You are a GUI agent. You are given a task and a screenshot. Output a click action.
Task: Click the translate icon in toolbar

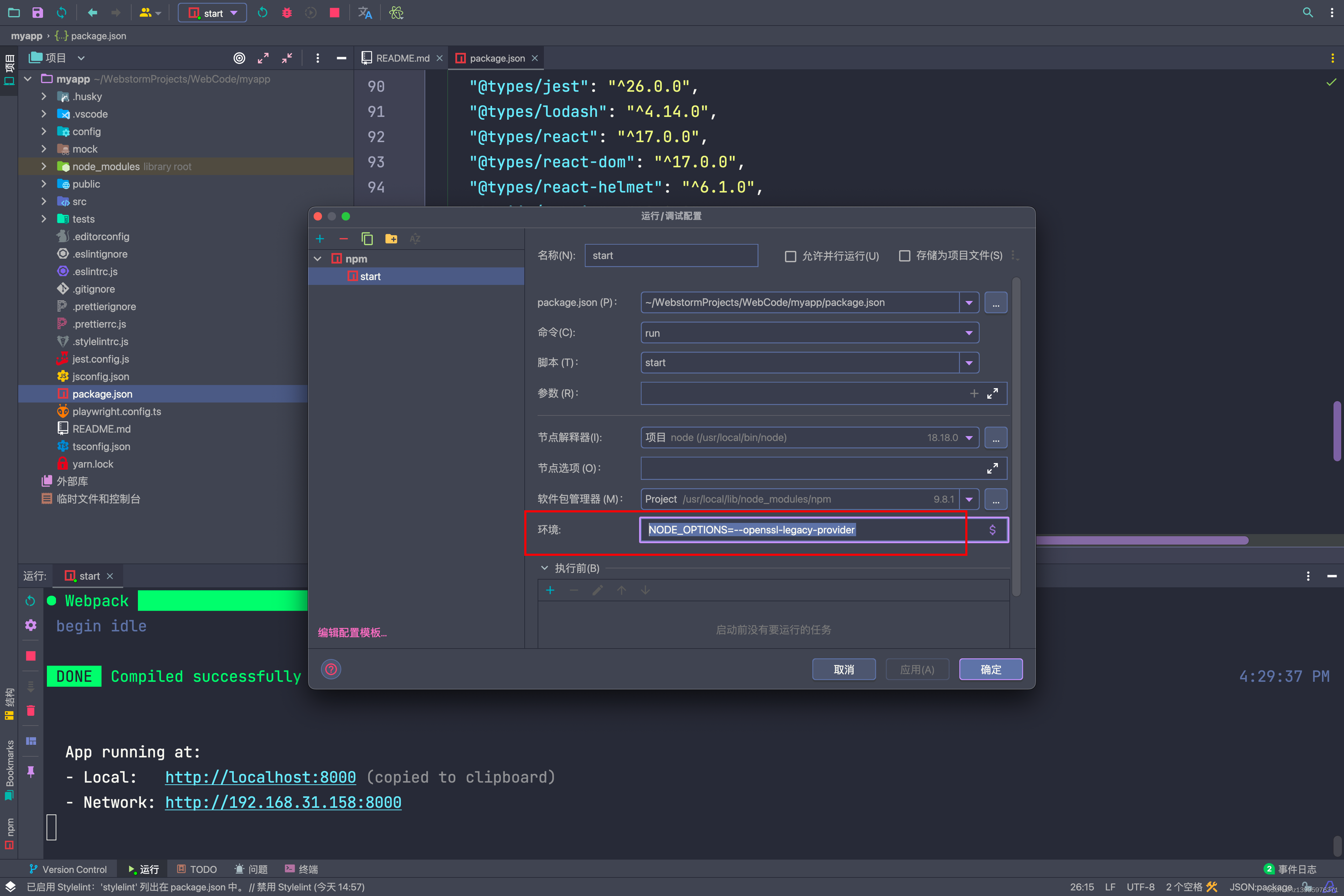[365, 13]
